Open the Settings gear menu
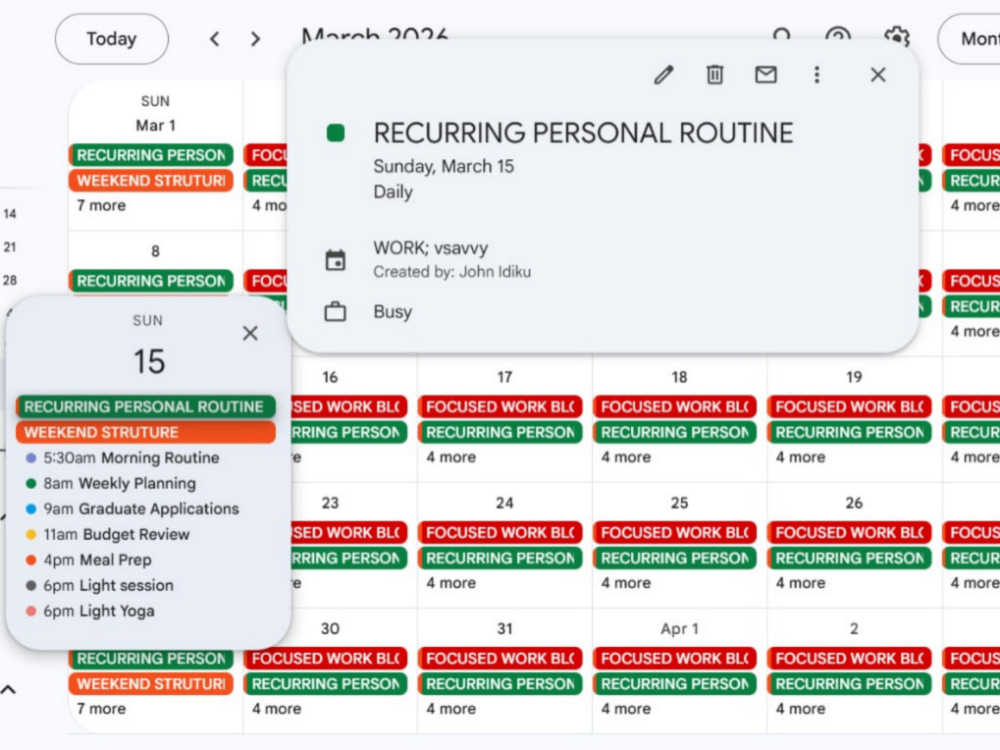The width and height of the screenshot is (1000, 750). (897, 37)
